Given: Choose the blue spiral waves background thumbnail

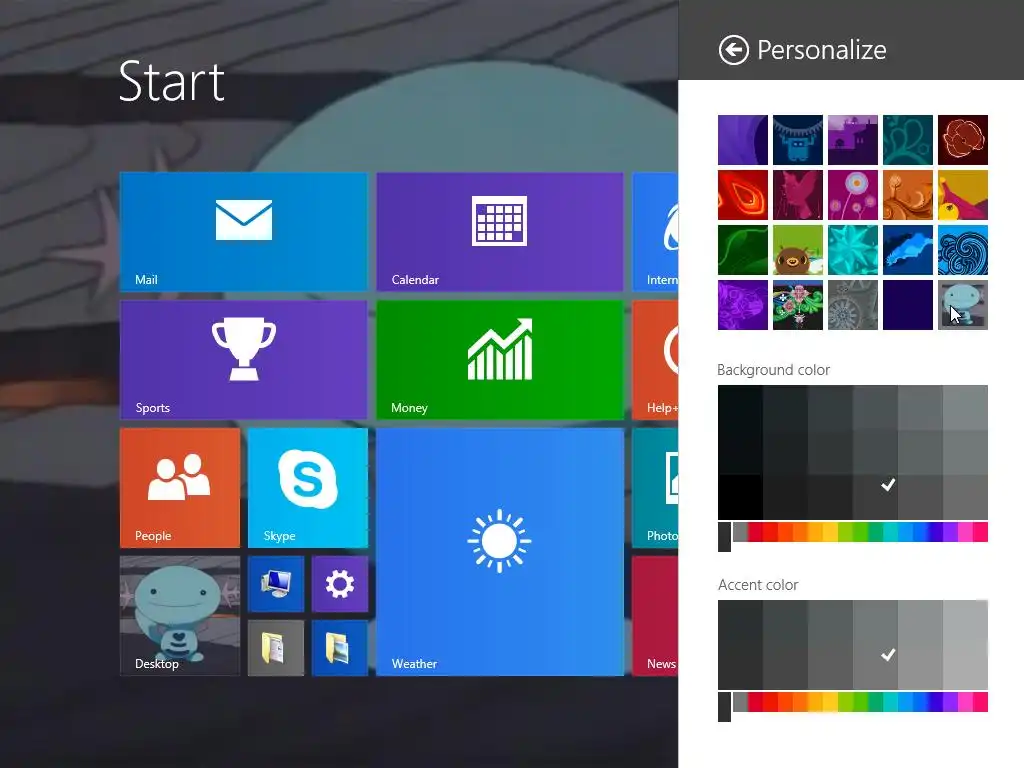Looking at the screenshot, I should [x=963, y=250].
